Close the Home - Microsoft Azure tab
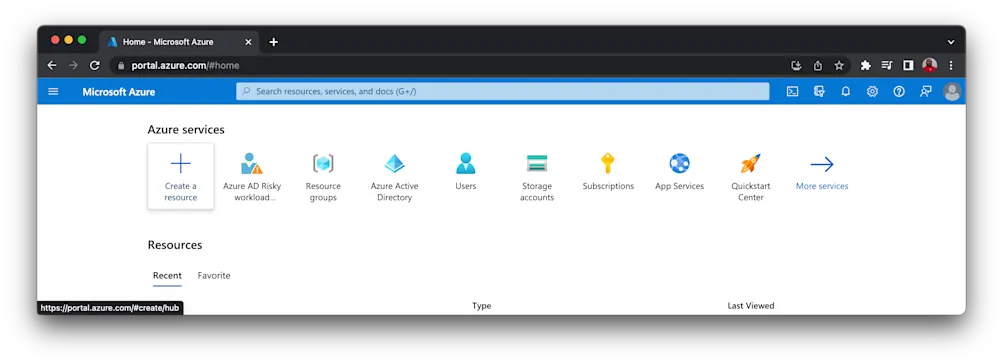Image resolution: width=1003 pixels, height=364 pixels. 248,42
